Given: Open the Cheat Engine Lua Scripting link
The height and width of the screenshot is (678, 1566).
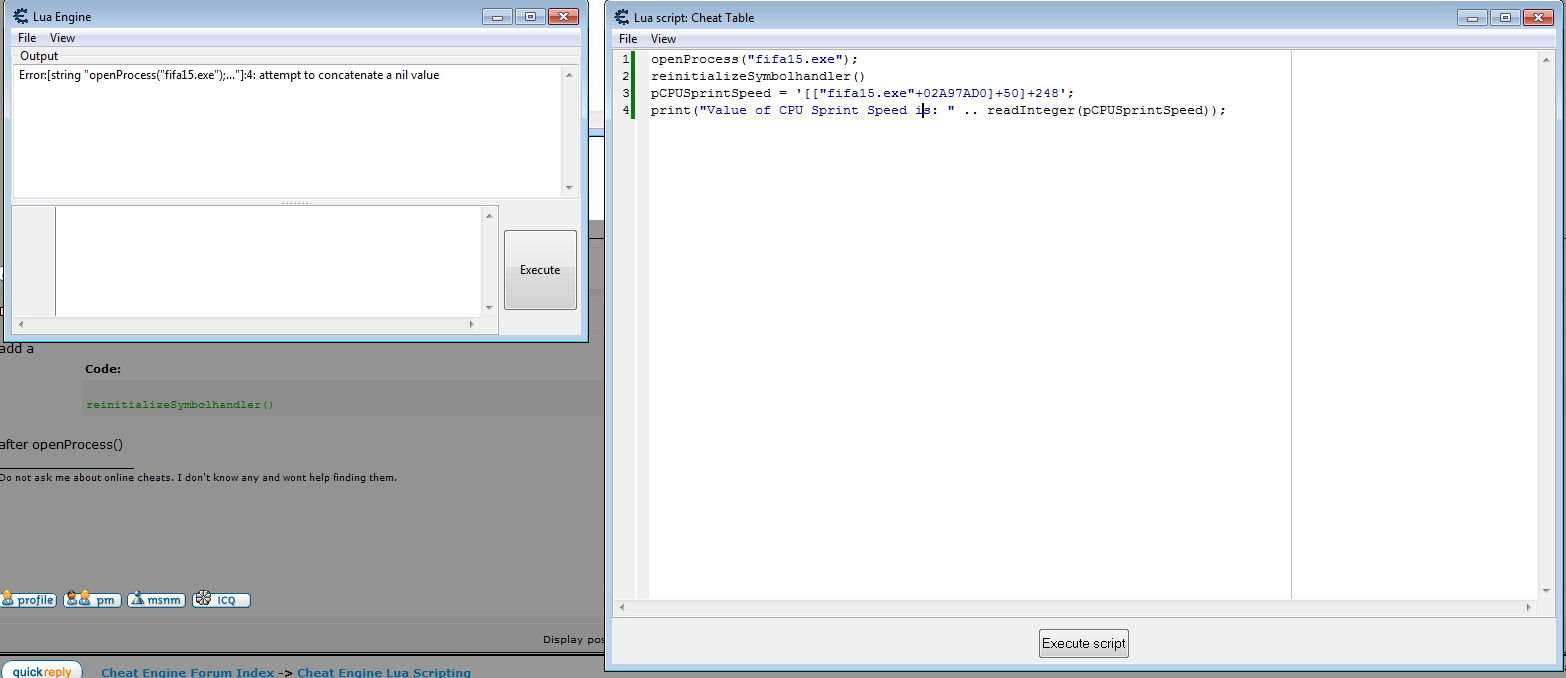Looking at the screenshot, I should point(383,672).
